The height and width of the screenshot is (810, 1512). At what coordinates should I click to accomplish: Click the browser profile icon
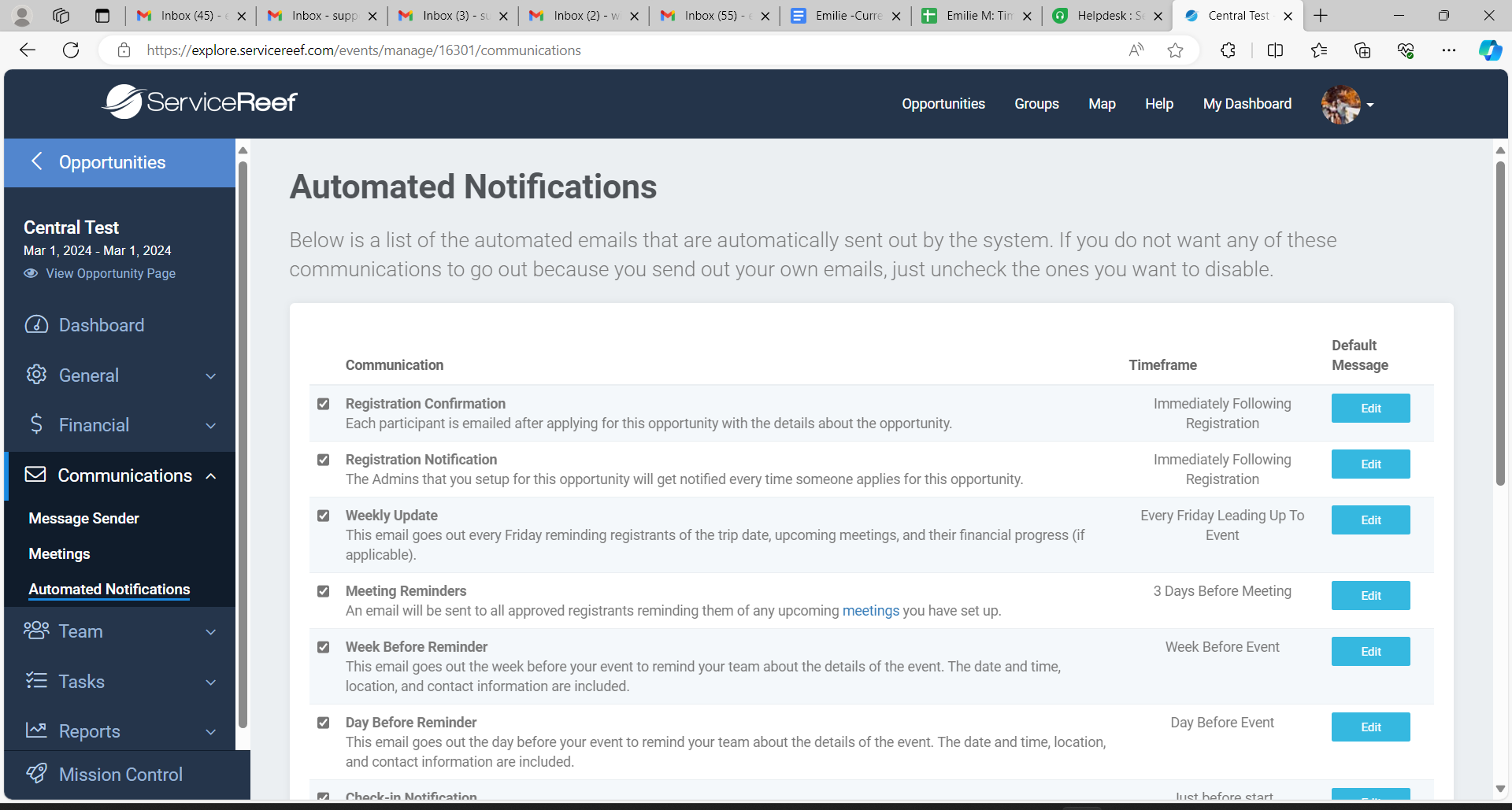click(22, 16)
